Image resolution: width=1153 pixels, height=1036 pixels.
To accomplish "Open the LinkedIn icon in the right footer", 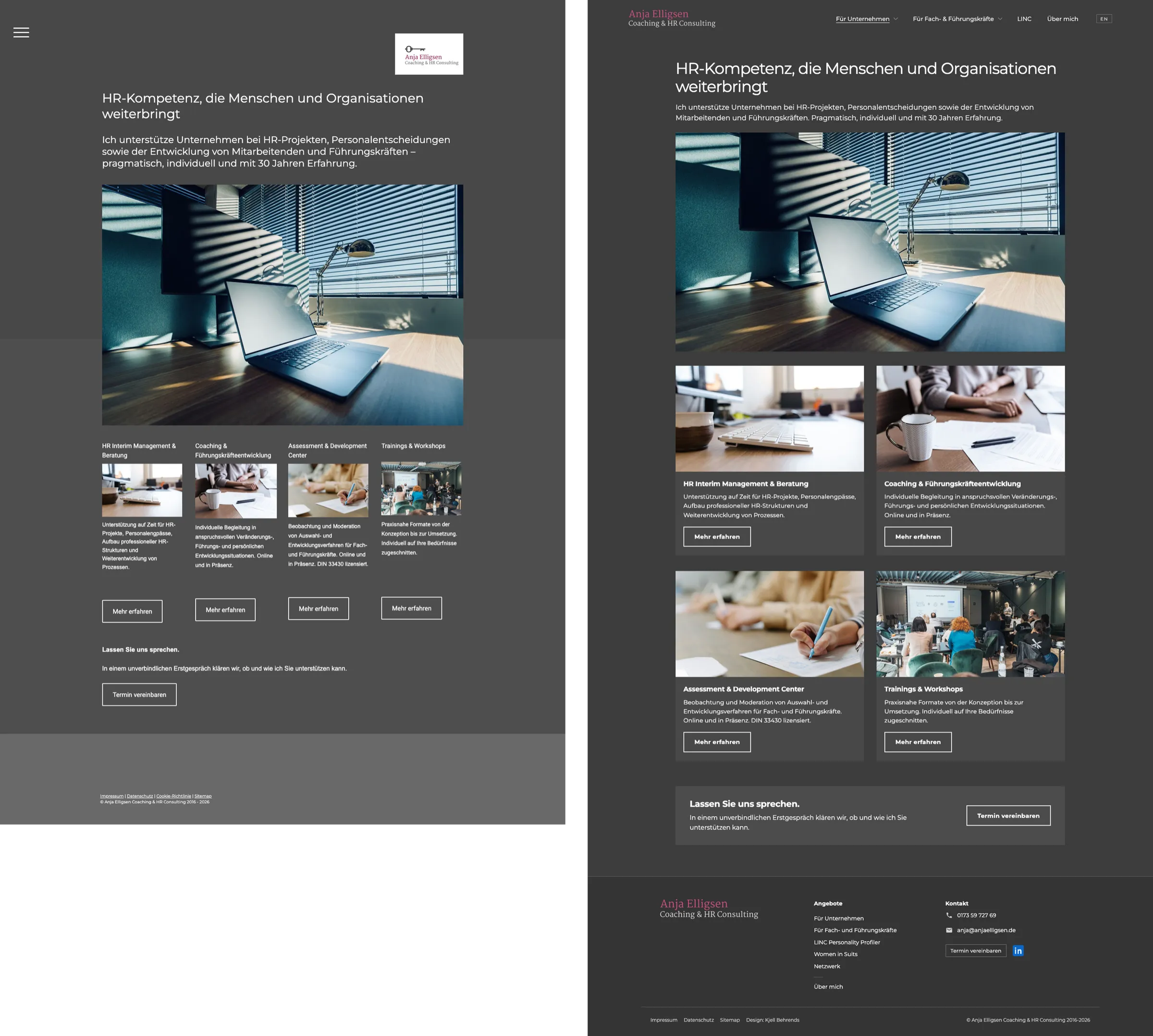I will 1018,950.
